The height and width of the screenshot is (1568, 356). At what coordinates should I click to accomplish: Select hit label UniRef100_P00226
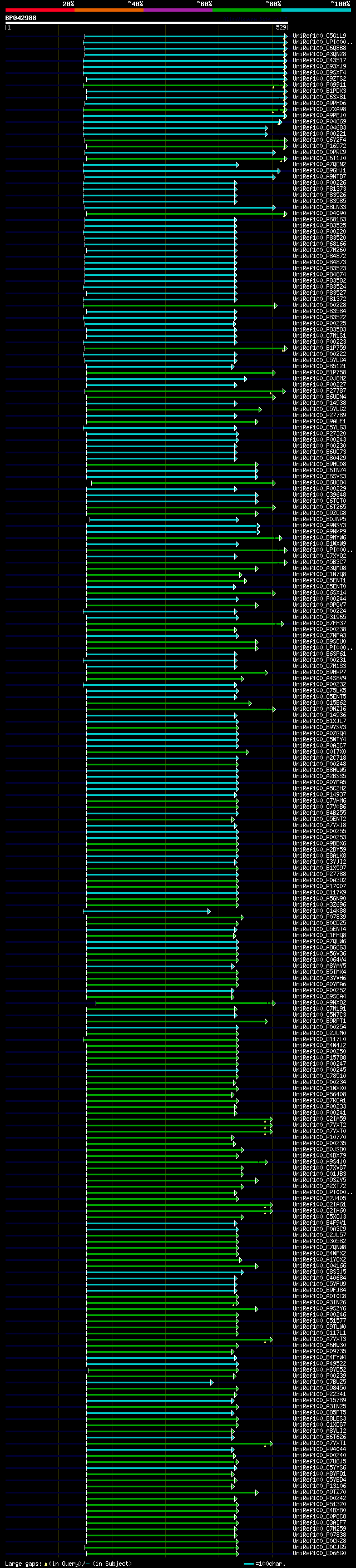point(319,182)
